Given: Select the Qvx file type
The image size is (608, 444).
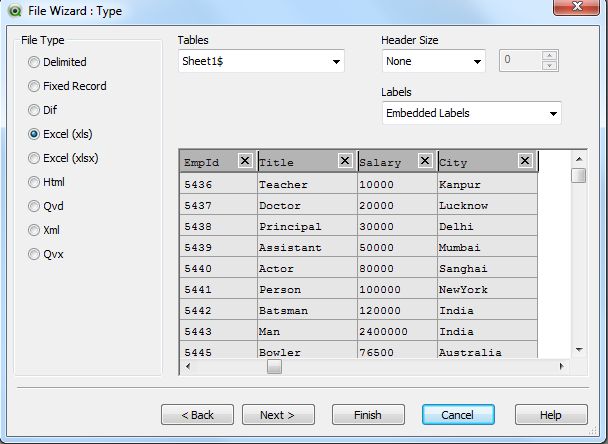Looking at the screenshot, I should [x=46, y=254].
